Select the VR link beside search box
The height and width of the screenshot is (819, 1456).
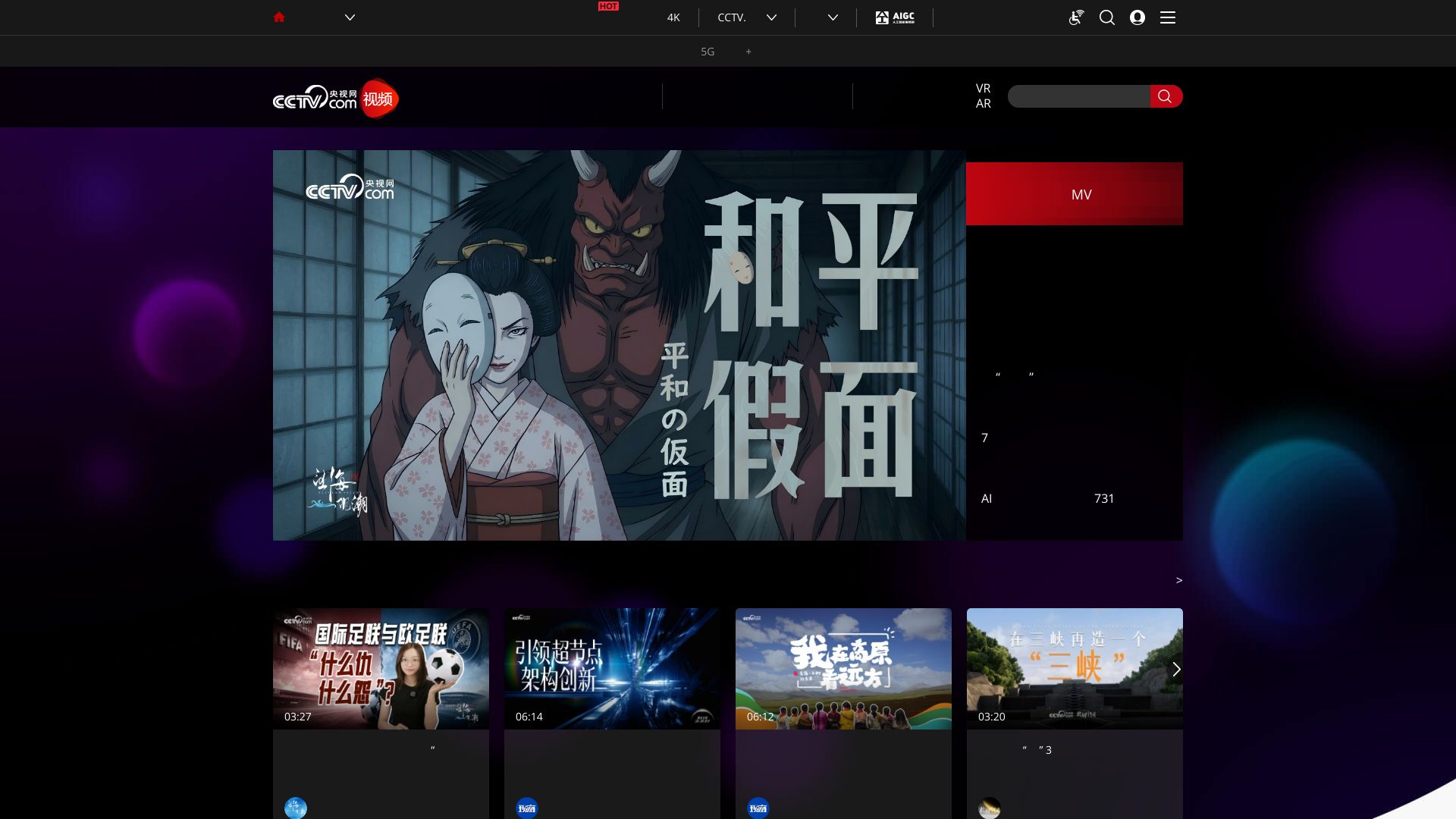pyautogui.click(x=983, y=89)
